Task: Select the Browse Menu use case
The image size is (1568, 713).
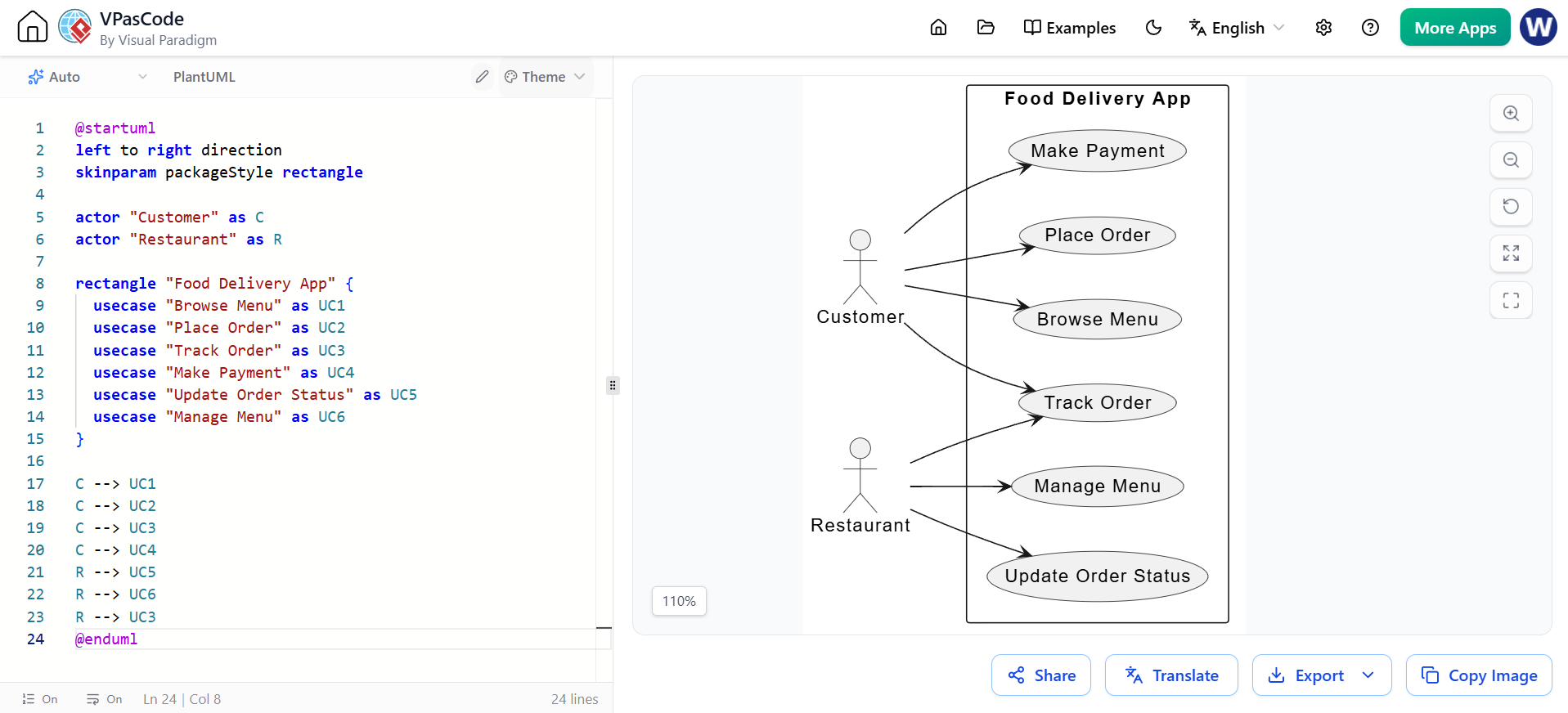Action: click(x=1098, y=319)
